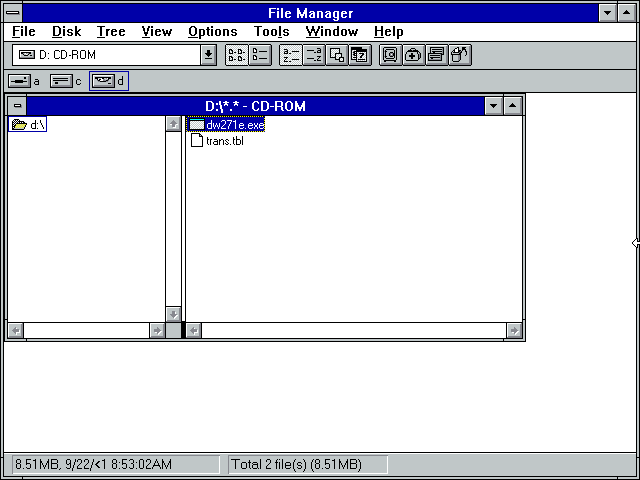Sort files by date using calendar icon

pos(360,55)
